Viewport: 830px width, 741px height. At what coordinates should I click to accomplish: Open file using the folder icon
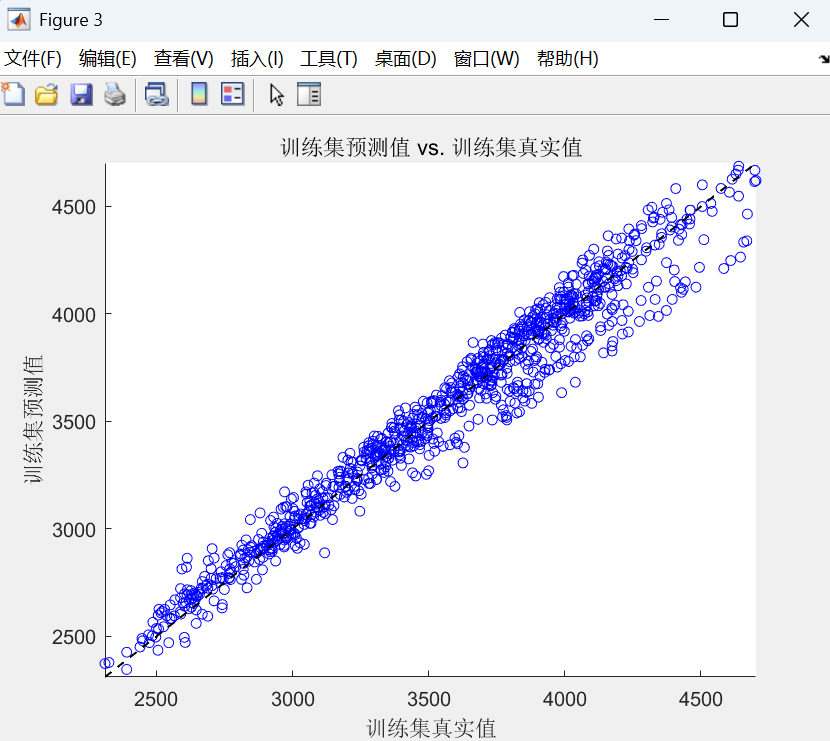pyautogui.click(x=47, y=95)
